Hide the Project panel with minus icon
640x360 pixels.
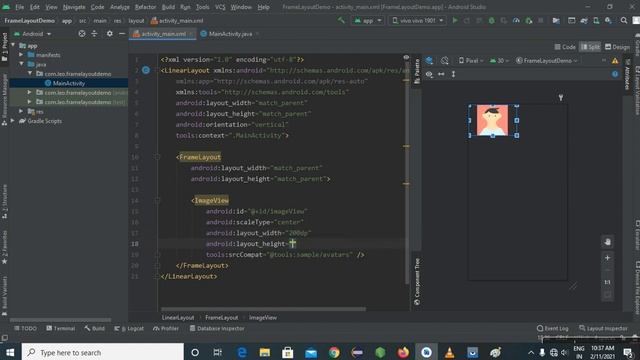[122, 34]
